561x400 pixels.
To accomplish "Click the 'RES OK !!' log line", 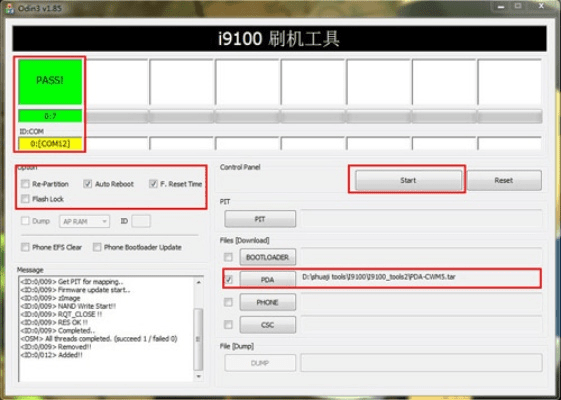I will pyautogui.click(x=54, y=322).
